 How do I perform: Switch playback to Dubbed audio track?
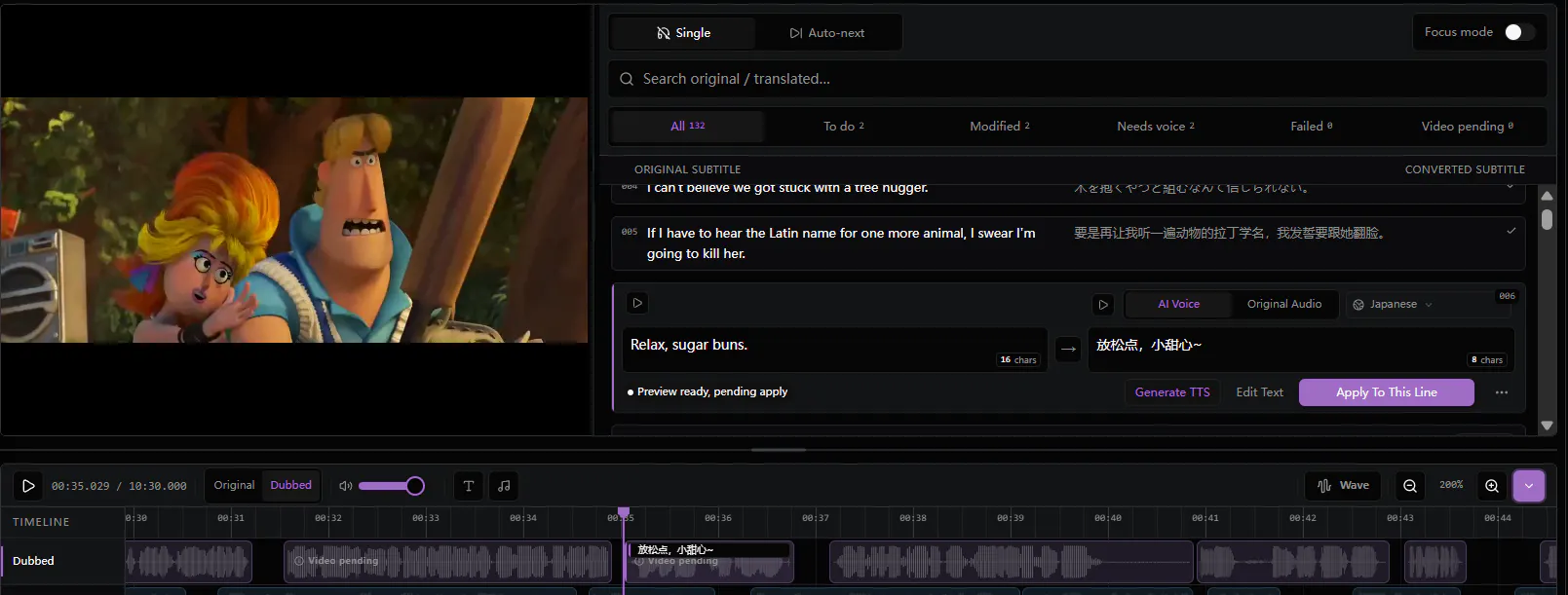tap(291, 485)
